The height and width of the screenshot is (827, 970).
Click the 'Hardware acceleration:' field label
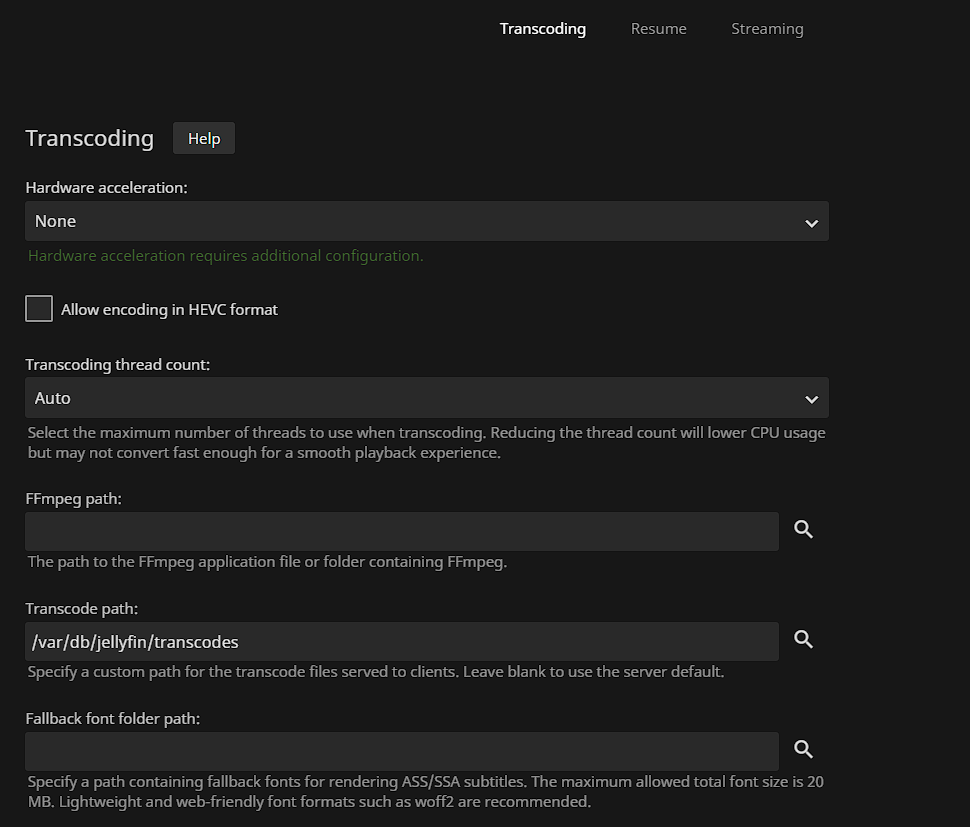tap(106, 188)
